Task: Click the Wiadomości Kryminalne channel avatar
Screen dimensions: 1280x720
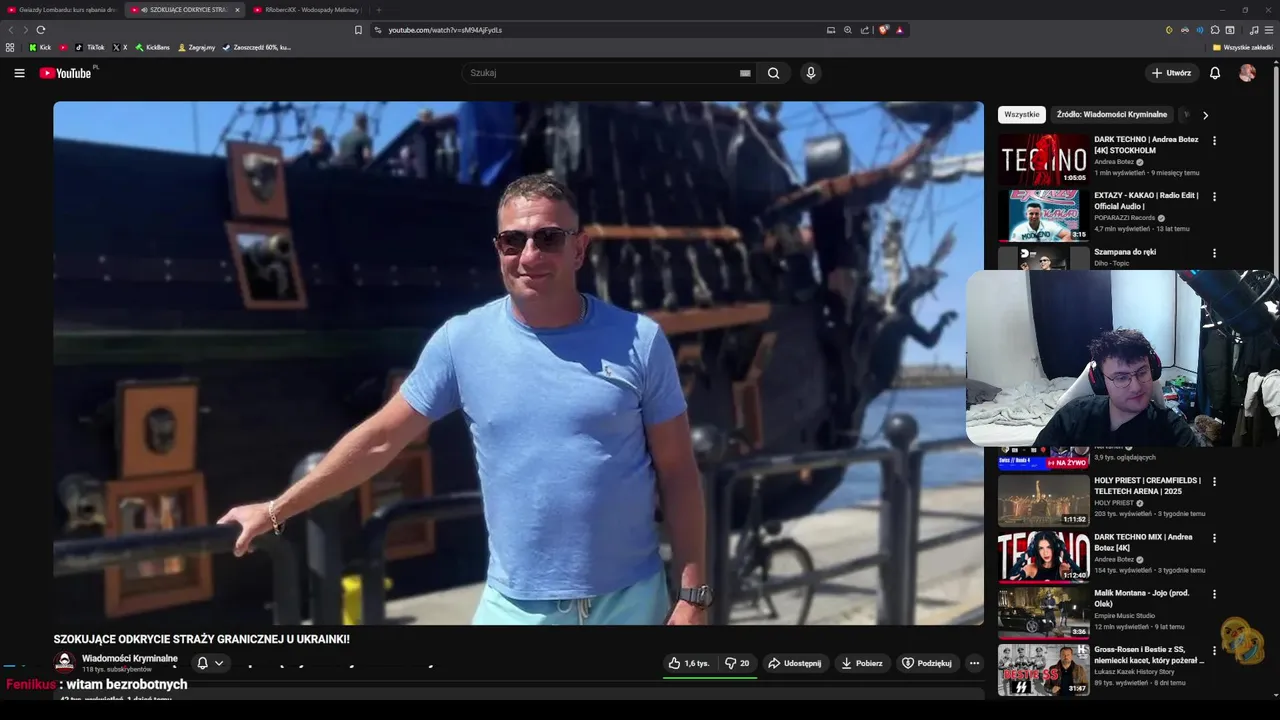Action: coord(64,662)
